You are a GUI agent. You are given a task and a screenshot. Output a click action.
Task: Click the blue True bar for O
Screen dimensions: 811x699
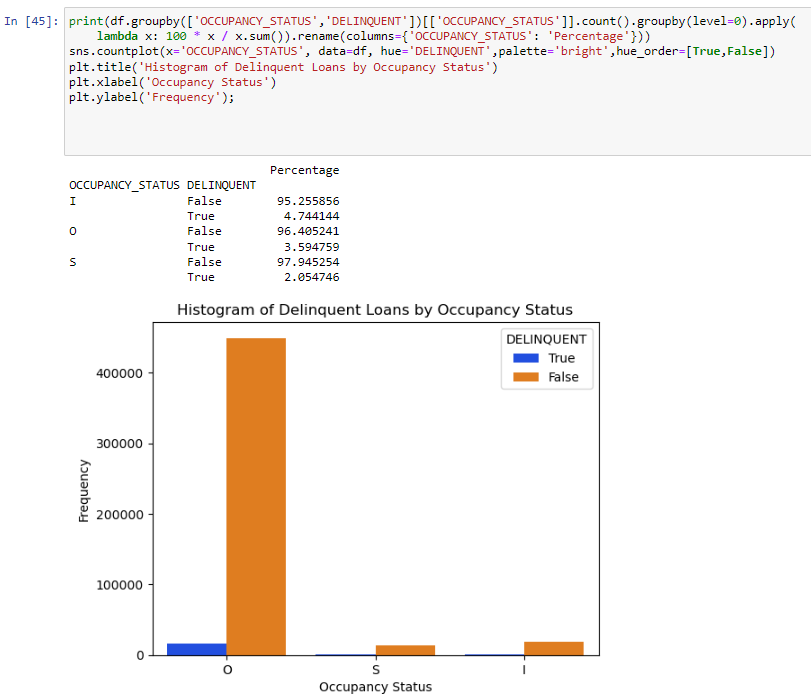pyautogui.click(x=197, y=649)
